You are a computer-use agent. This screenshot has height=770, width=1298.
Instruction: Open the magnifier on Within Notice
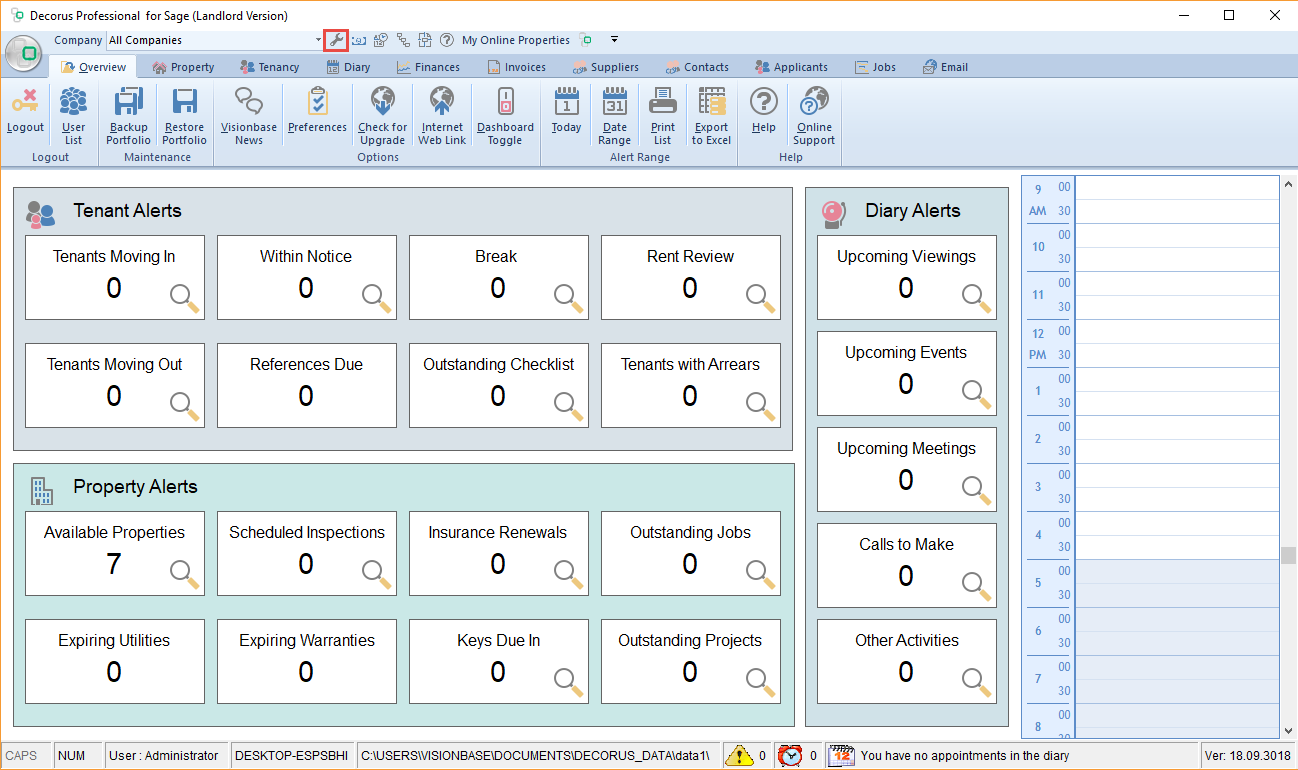pyautogui.click(x=377, y=299)
